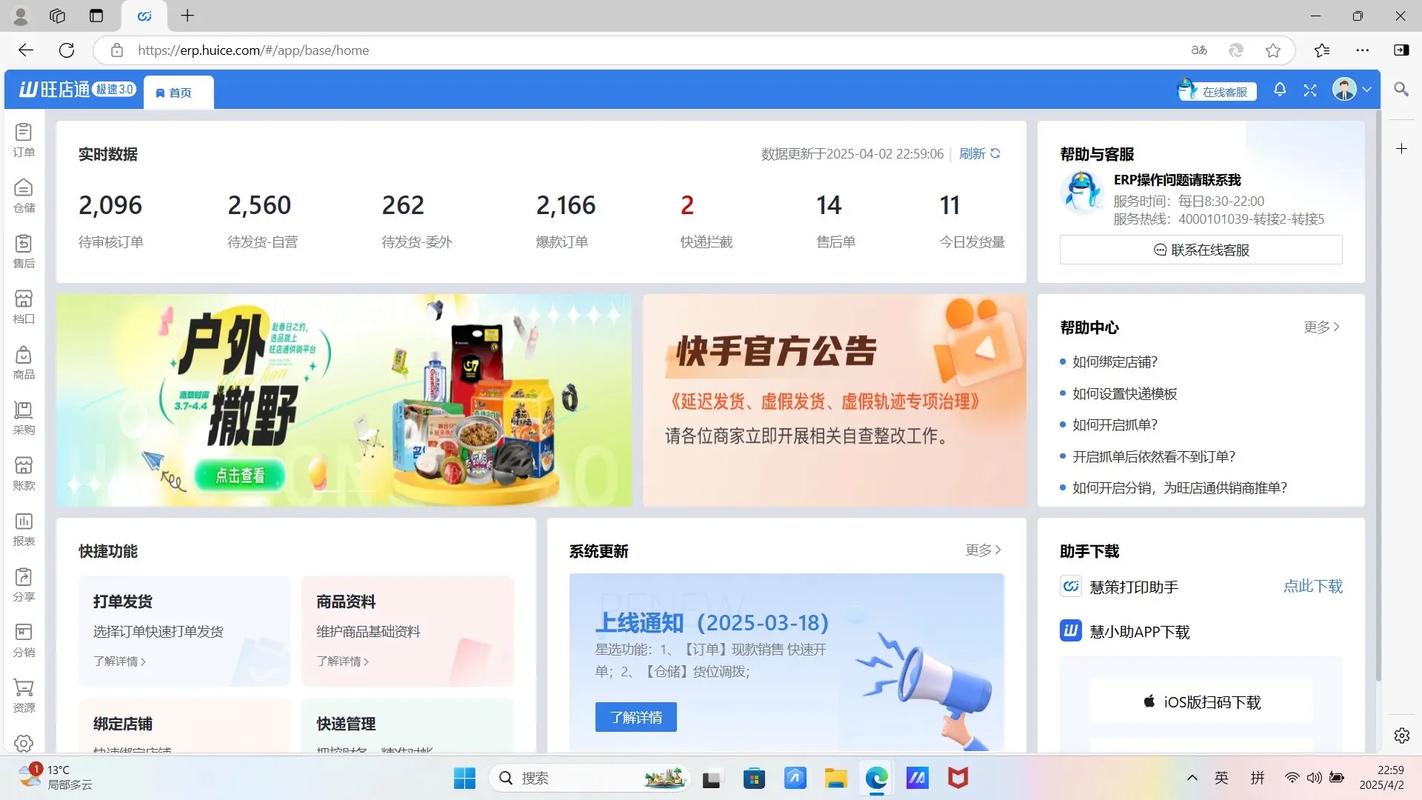Screen dimensions: 1422x800
Task: Open the 资源 cart icon in sidebar
Action: pos(23,696)
